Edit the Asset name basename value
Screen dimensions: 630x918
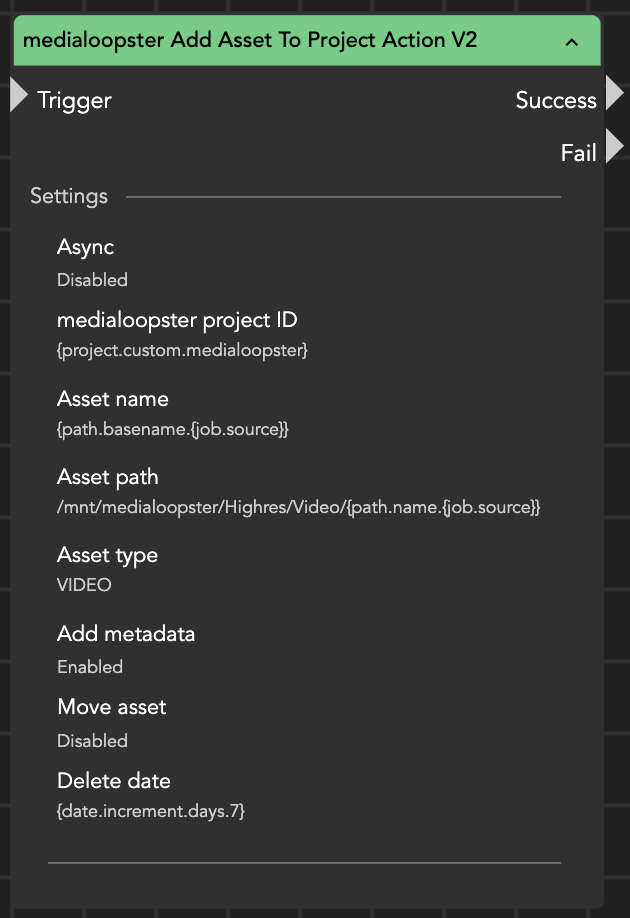point(173,430)
